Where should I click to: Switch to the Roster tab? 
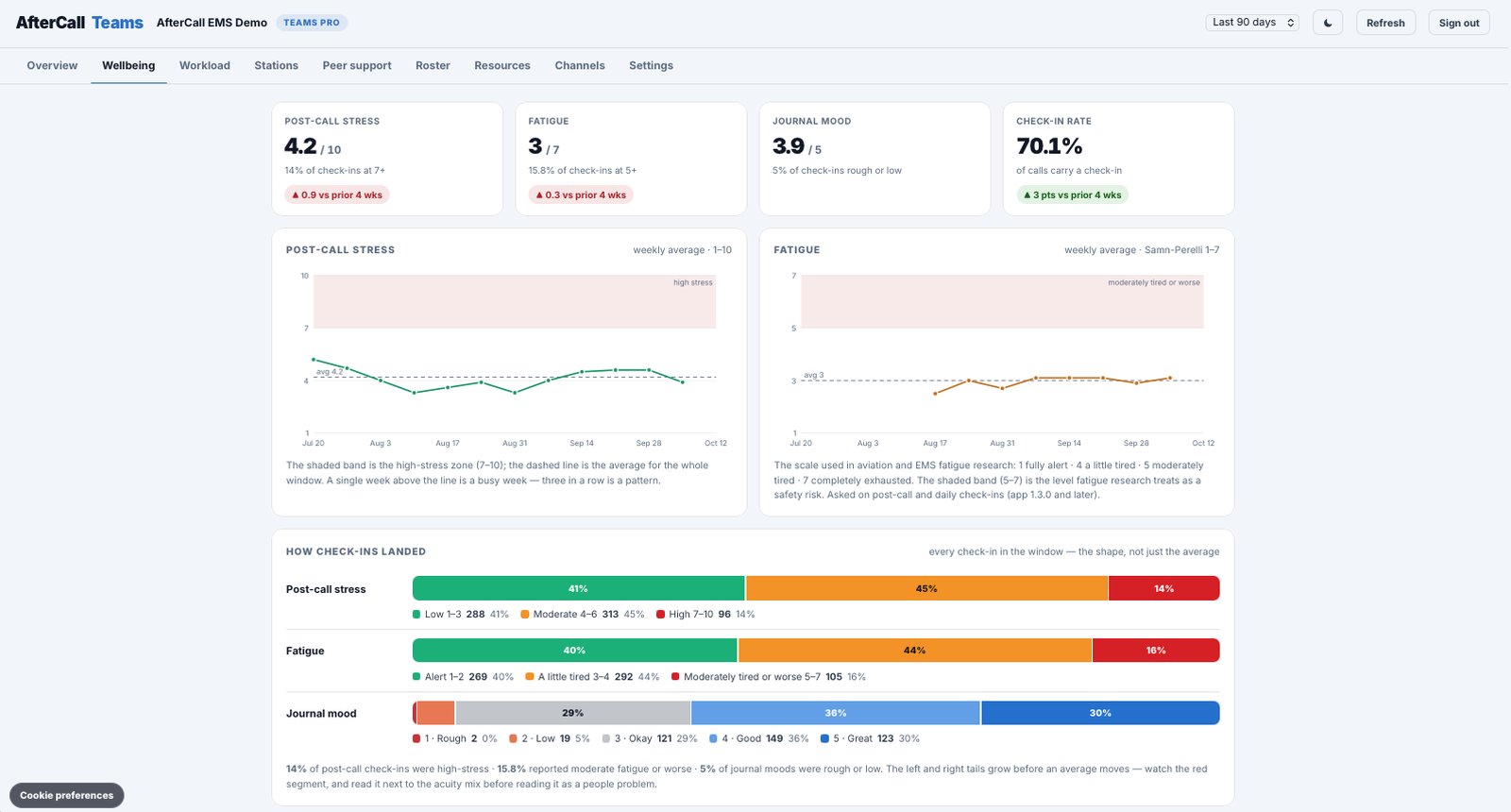pyautogui.click(x=433, y=65)
